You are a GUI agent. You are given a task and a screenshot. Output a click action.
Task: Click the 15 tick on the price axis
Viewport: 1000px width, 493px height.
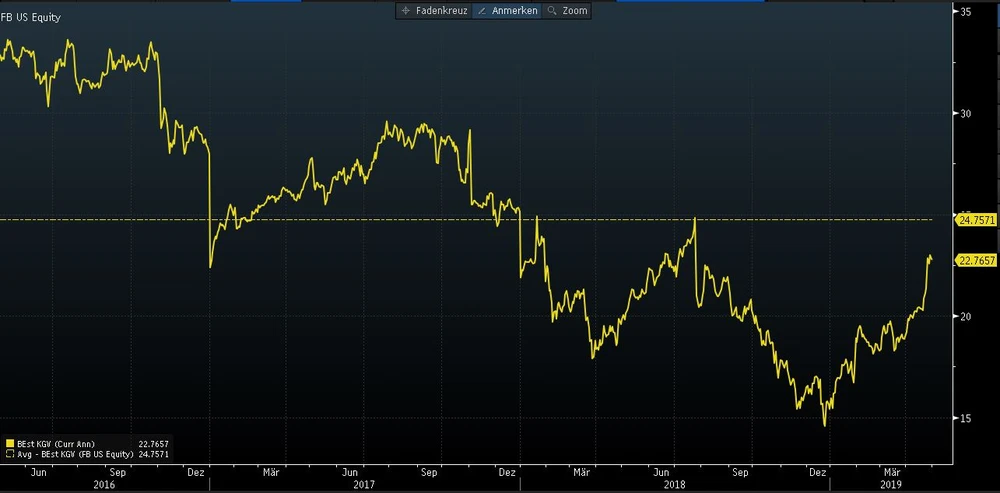click(x=966, y=418)
